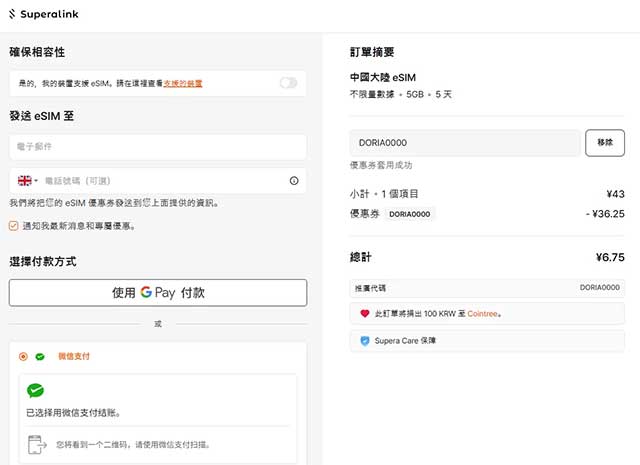Select the 微信支付 radio button
This screenshot has height=465, width=640.
(x=23, y=356)
